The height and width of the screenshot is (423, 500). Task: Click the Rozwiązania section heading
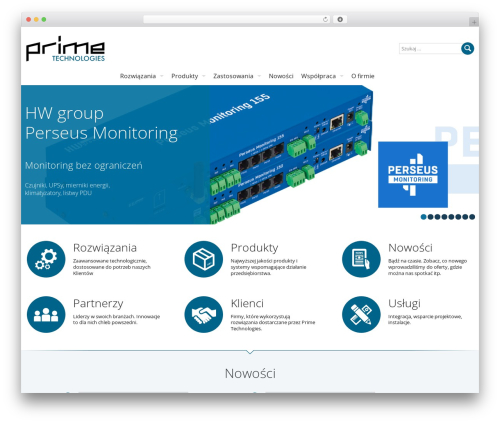tap(105, 248)
